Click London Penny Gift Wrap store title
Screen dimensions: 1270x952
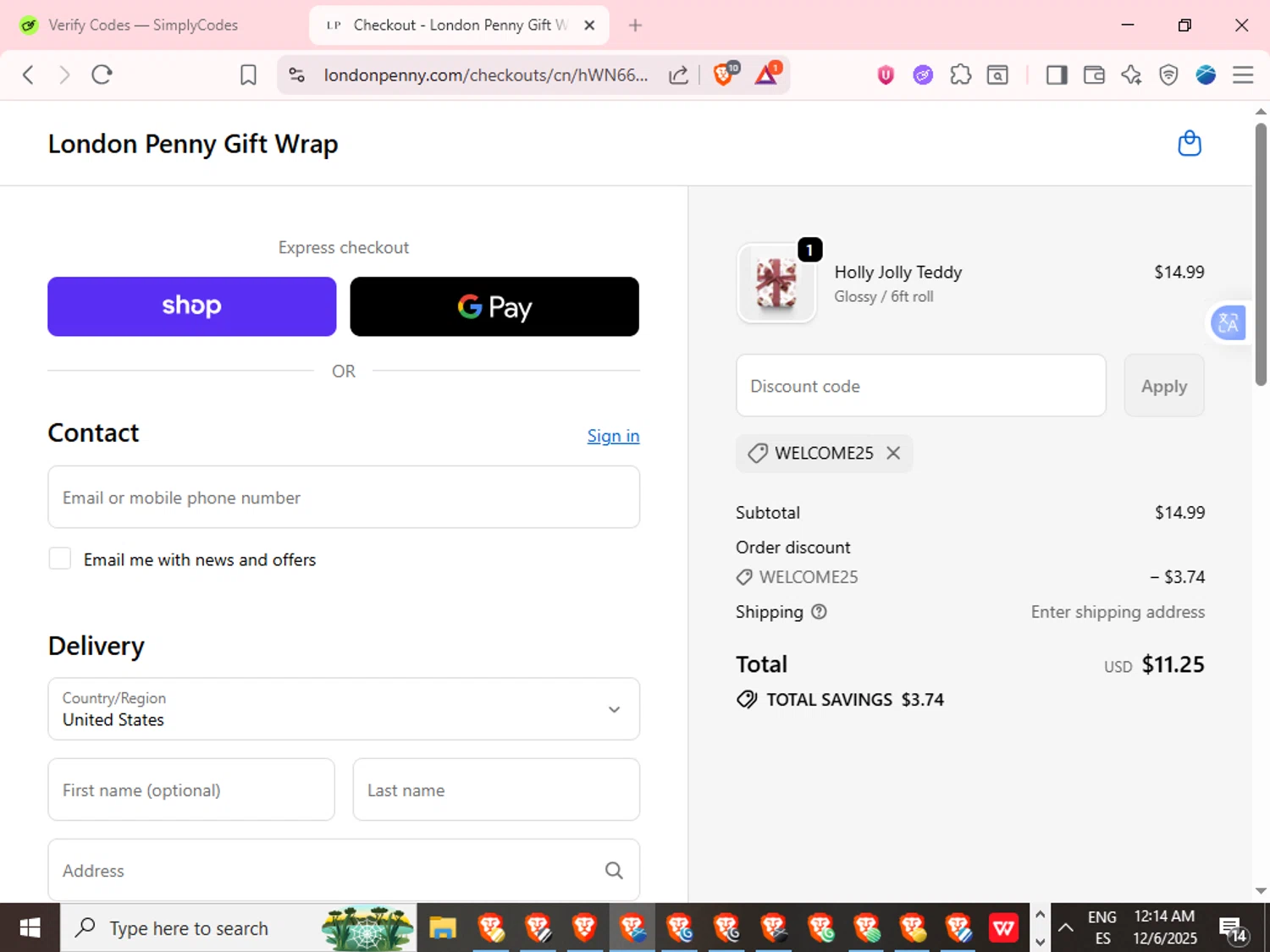coord(193,144)
